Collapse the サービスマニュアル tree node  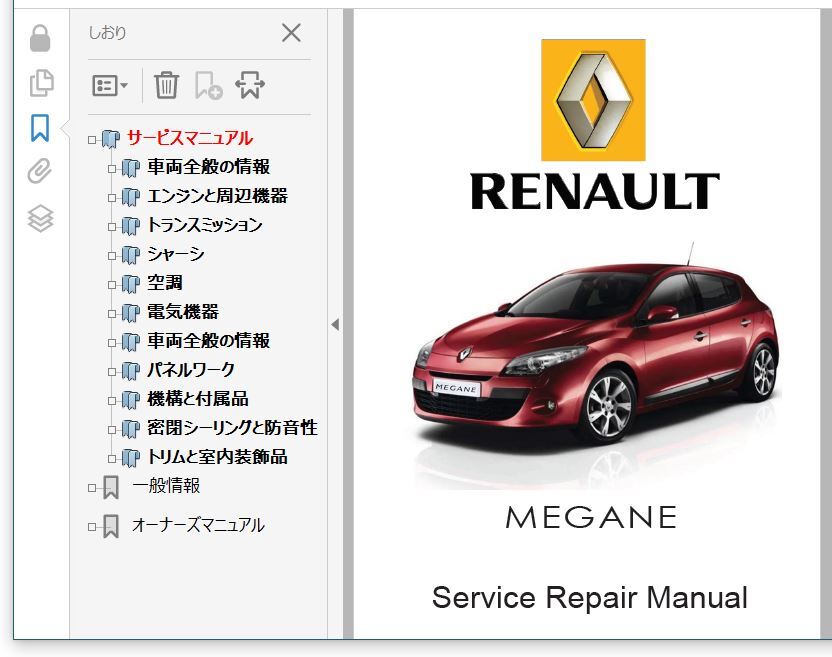click(92, 140)
